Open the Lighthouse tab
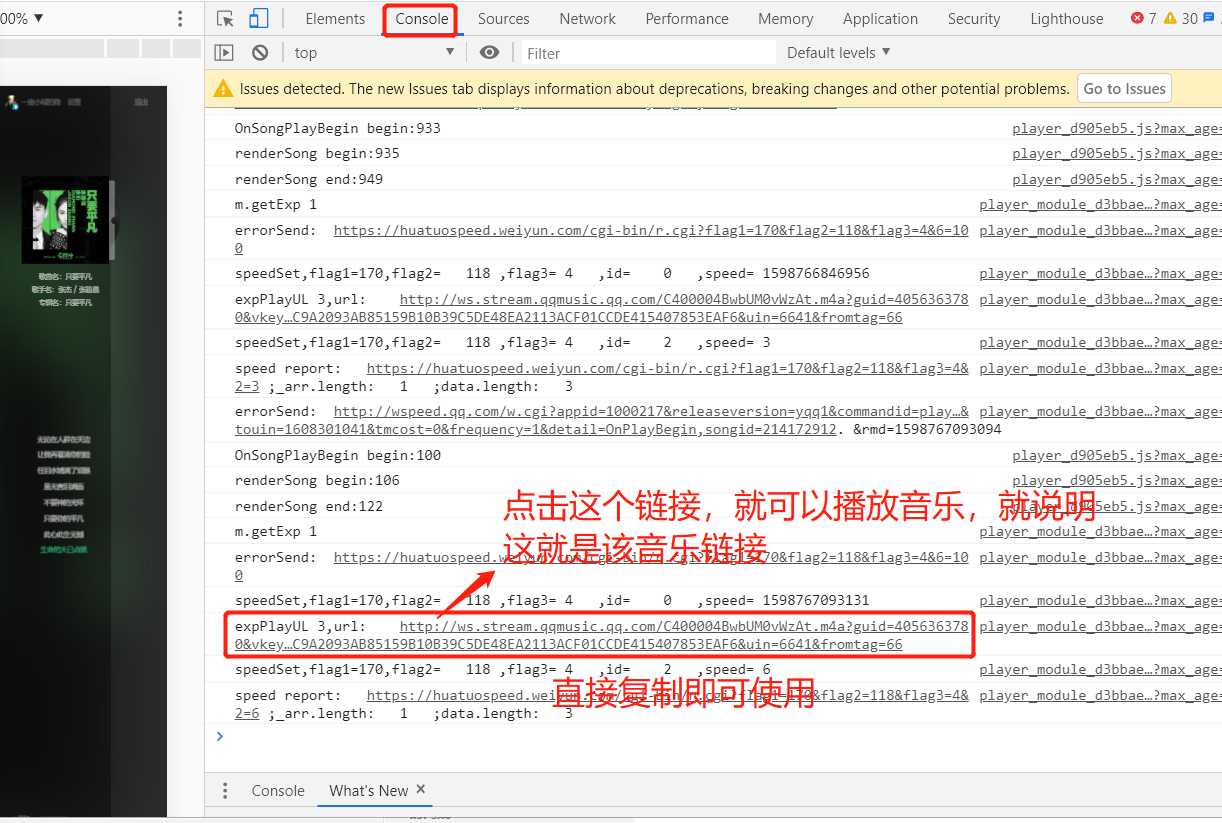The width and height of the screenshot is (1222, 823). 1066,19
